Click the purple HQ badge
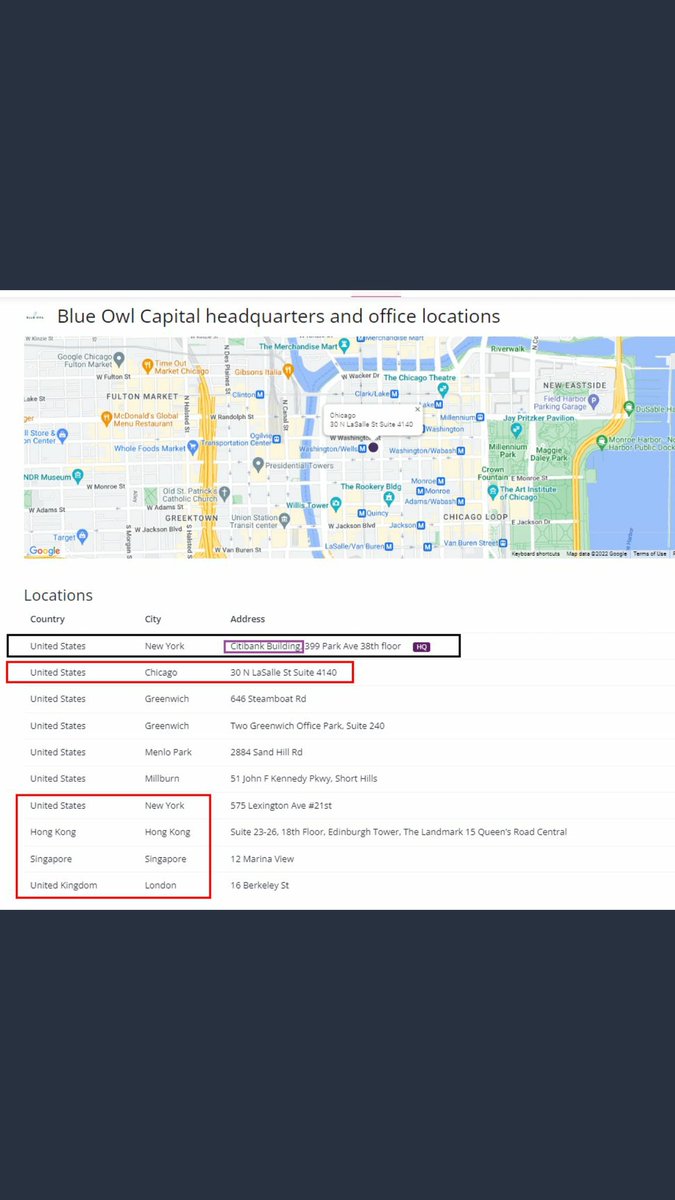 click(x=421, y=647)
